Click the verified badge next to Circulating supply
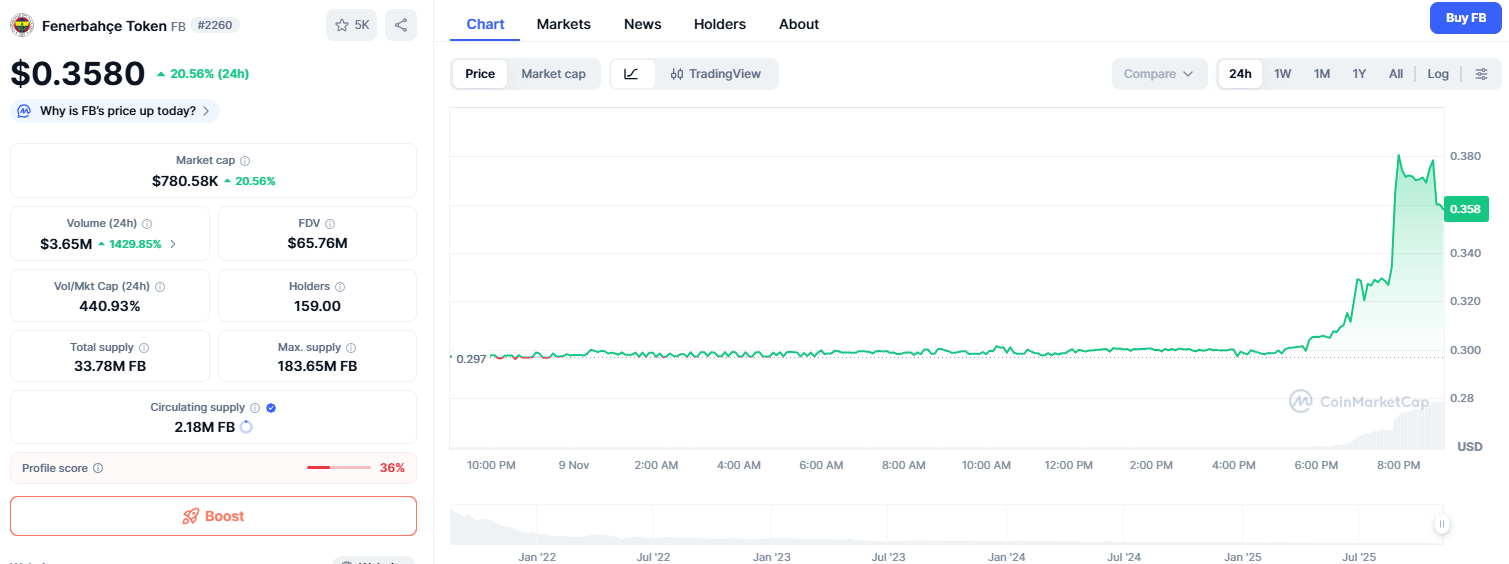Image resolution: width=1509 pixels, height=564 pixels. point(271,408)
